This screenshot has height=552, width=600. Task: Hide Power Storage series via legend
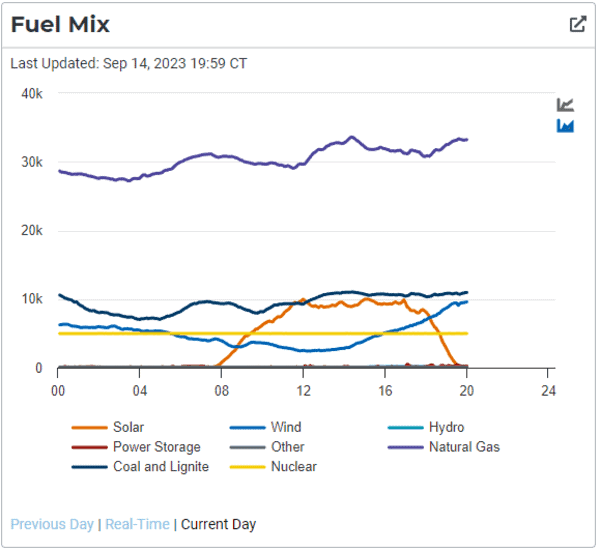pyautogui.click(x=156, y=447)
